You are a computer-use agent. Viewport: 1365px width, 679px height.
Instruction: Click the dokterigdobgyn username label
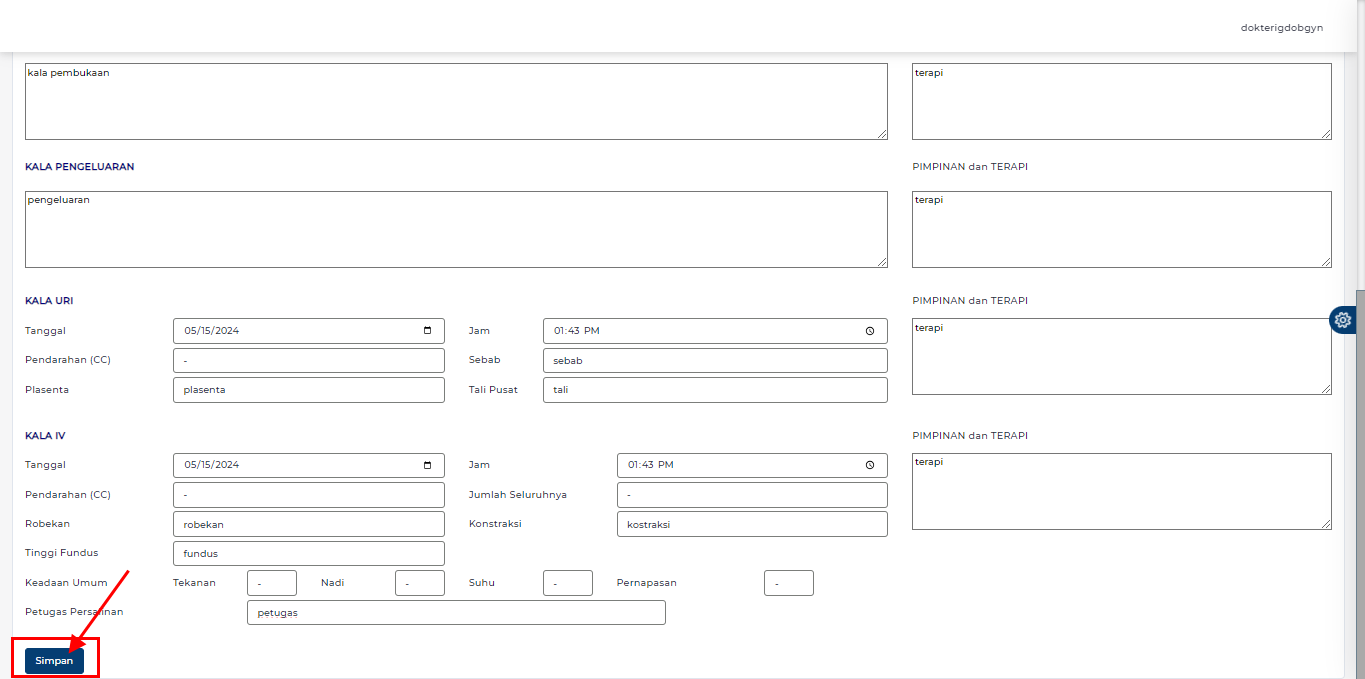[1280, 27]
